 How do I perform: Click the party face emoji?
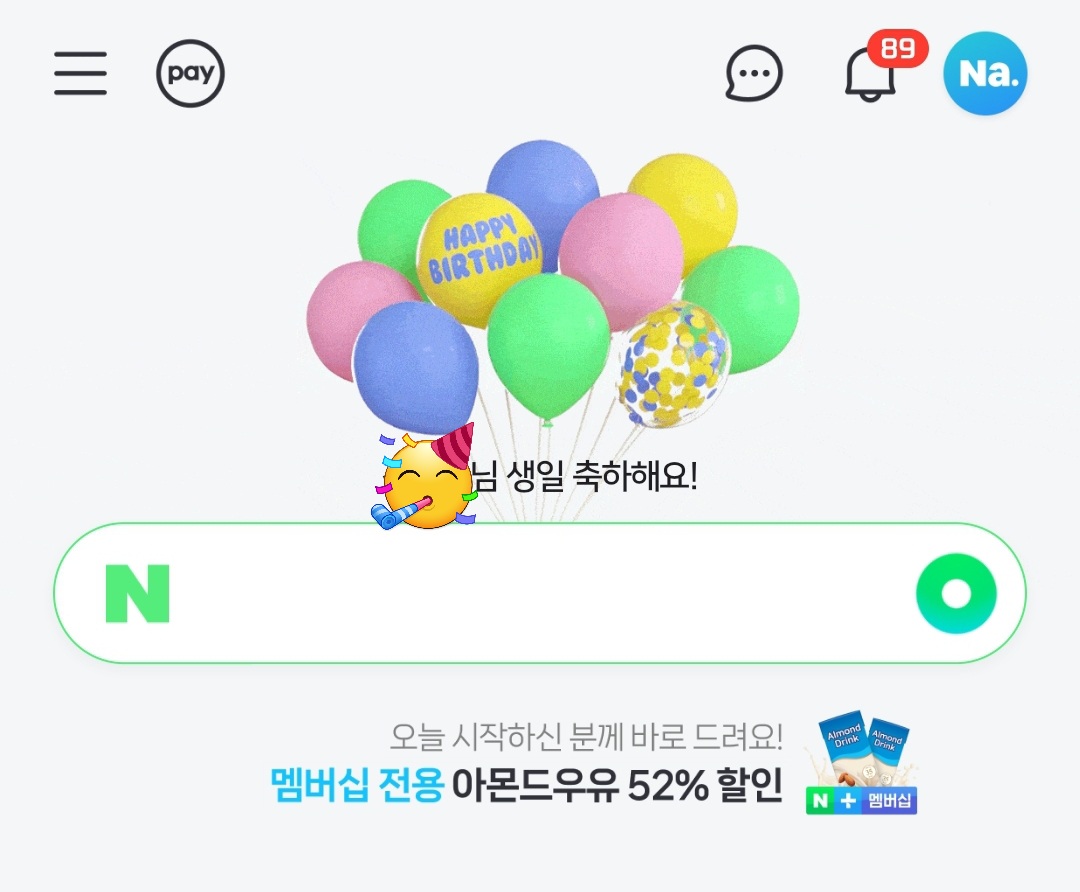point(424,477)
